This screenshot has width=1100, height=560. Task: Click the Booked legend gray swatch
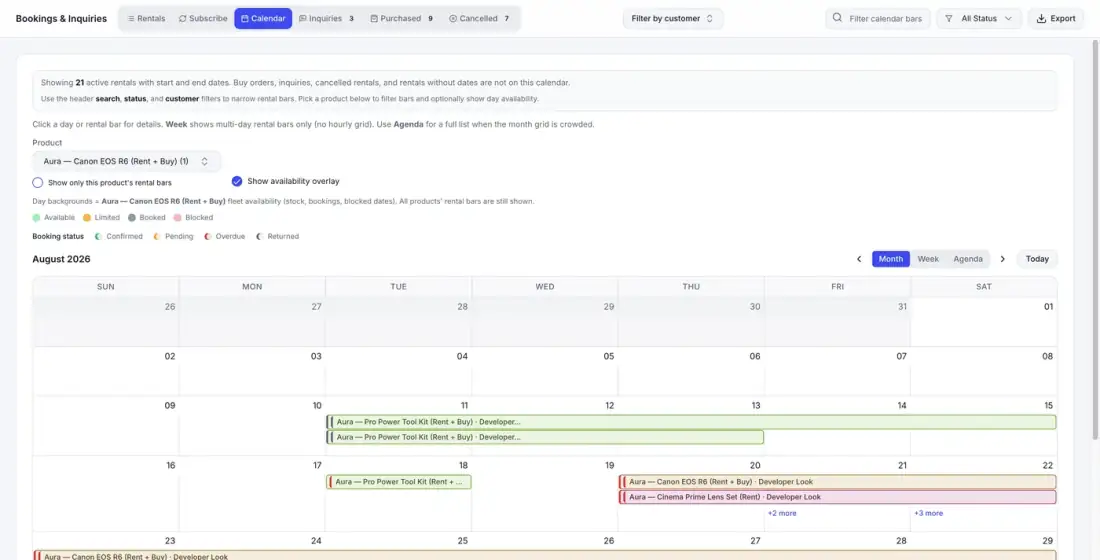coord(132,218)
